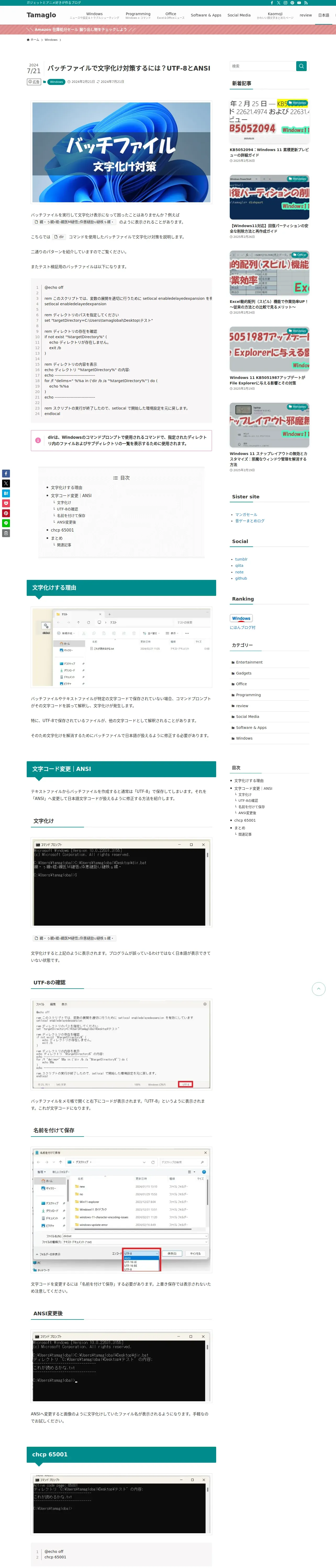Open the snap layout disable article thumbnail
Viewport: 336px width, 1568px height.
[x=269, y=425]
